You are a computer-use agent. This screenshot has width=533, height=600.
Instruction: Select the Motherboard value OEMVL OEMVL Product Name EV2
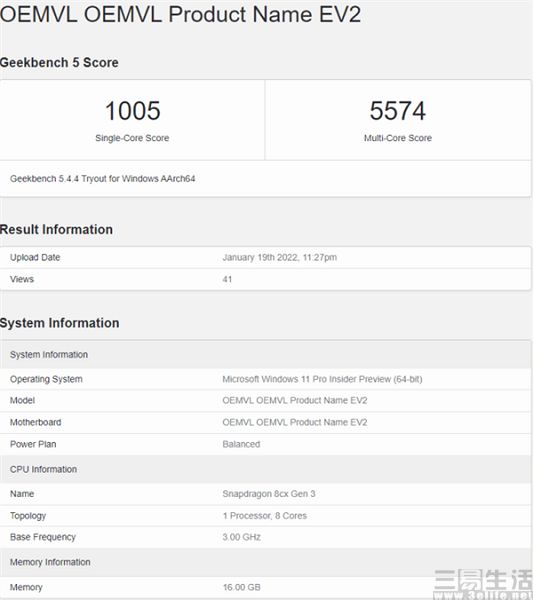click(295, 422)
